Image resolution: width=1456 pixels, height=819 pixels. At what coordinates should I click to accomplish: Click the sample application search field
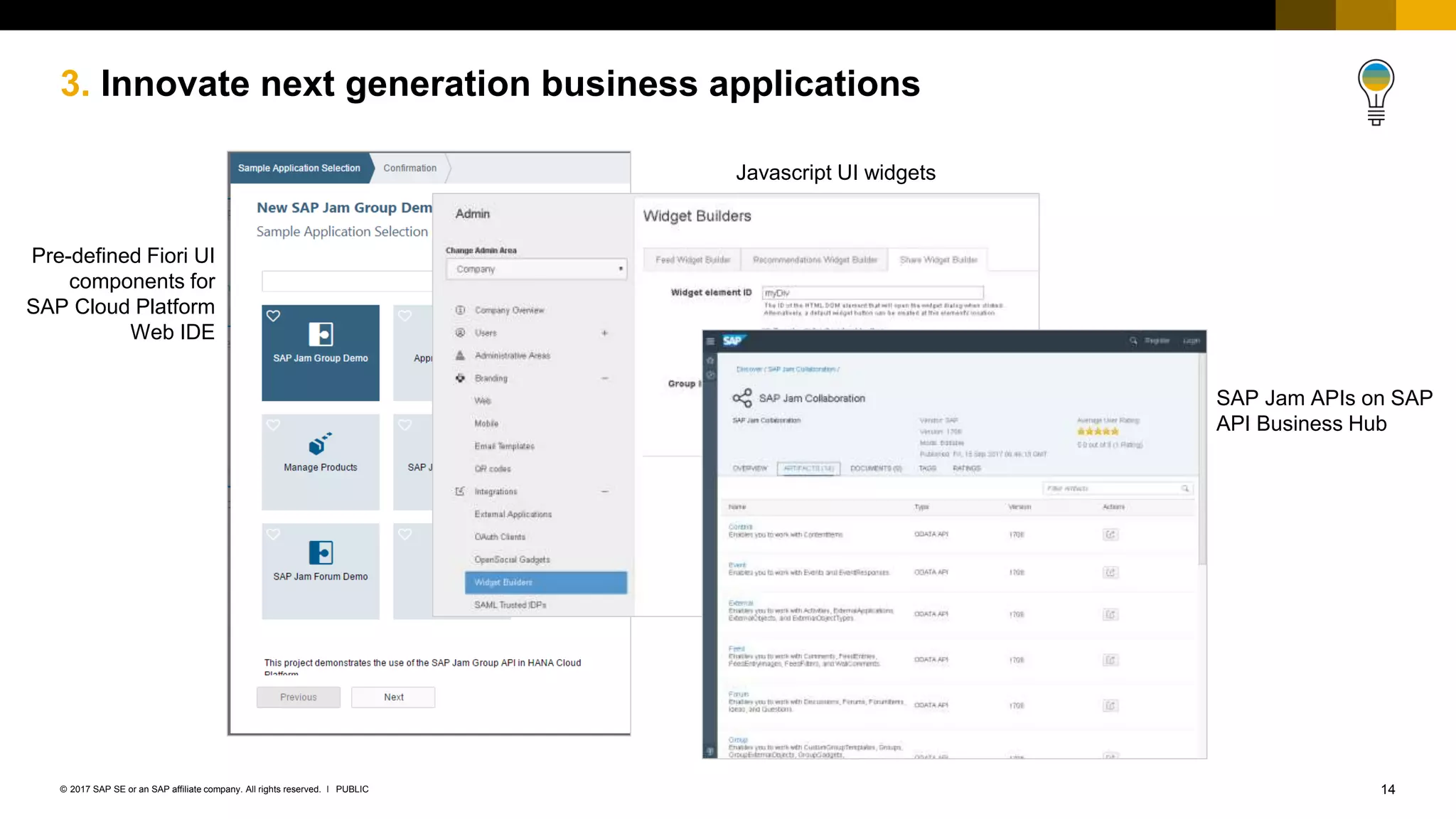coord(347,282)
